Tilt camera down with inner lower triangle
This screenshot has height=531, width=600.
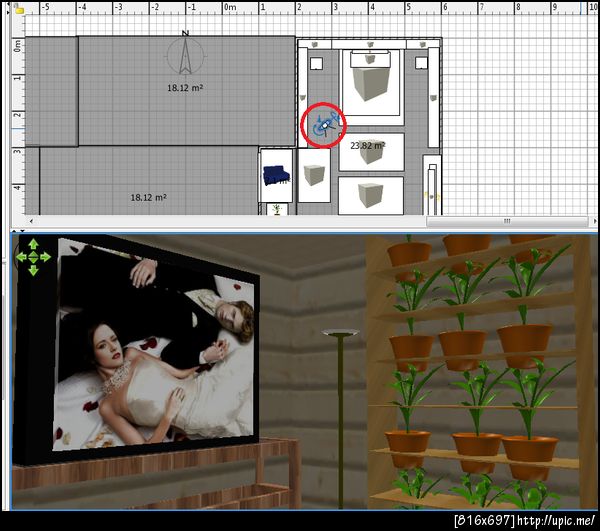point(33,261)
